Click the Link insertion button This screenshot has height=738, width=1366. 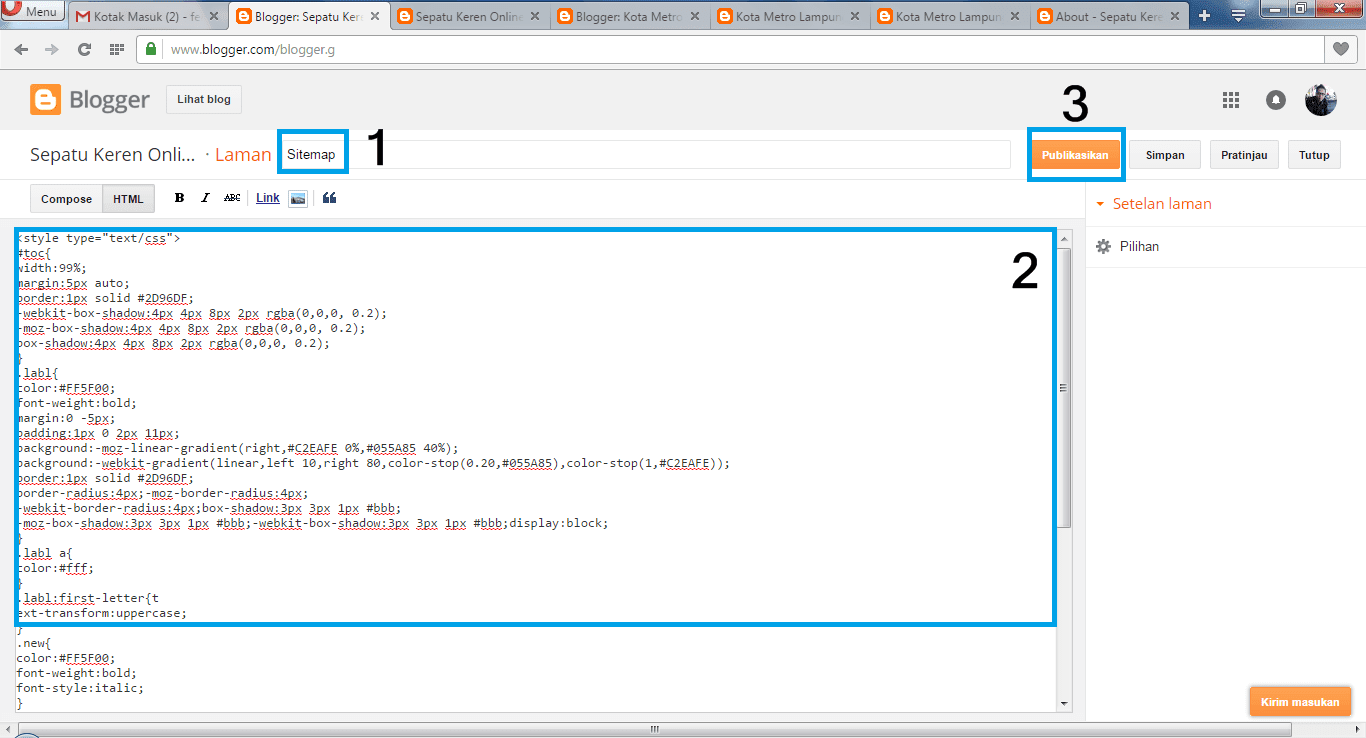[268, 198]
